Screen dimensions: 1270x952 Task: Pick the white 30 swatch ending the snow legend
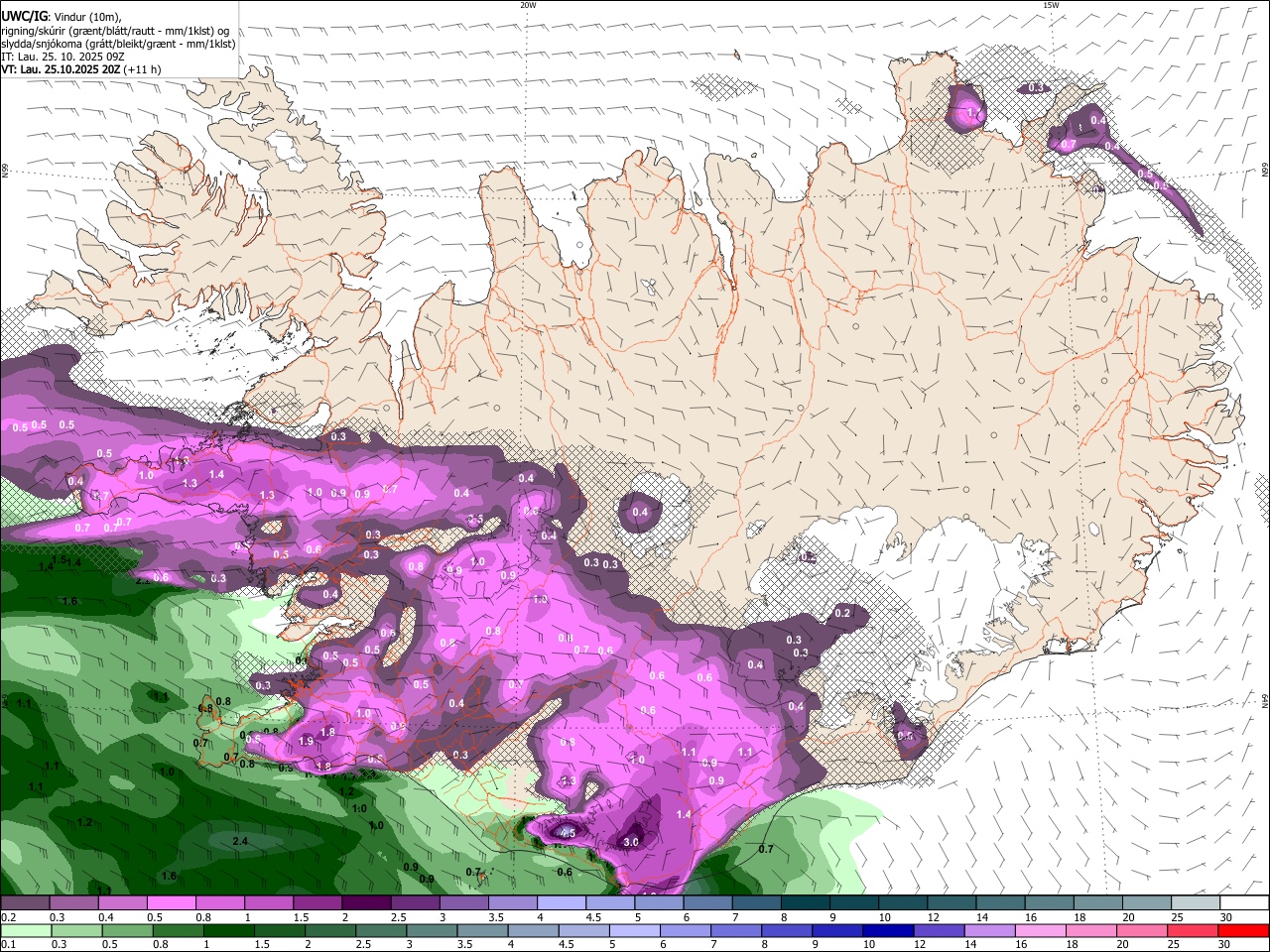pos(1243,903)
